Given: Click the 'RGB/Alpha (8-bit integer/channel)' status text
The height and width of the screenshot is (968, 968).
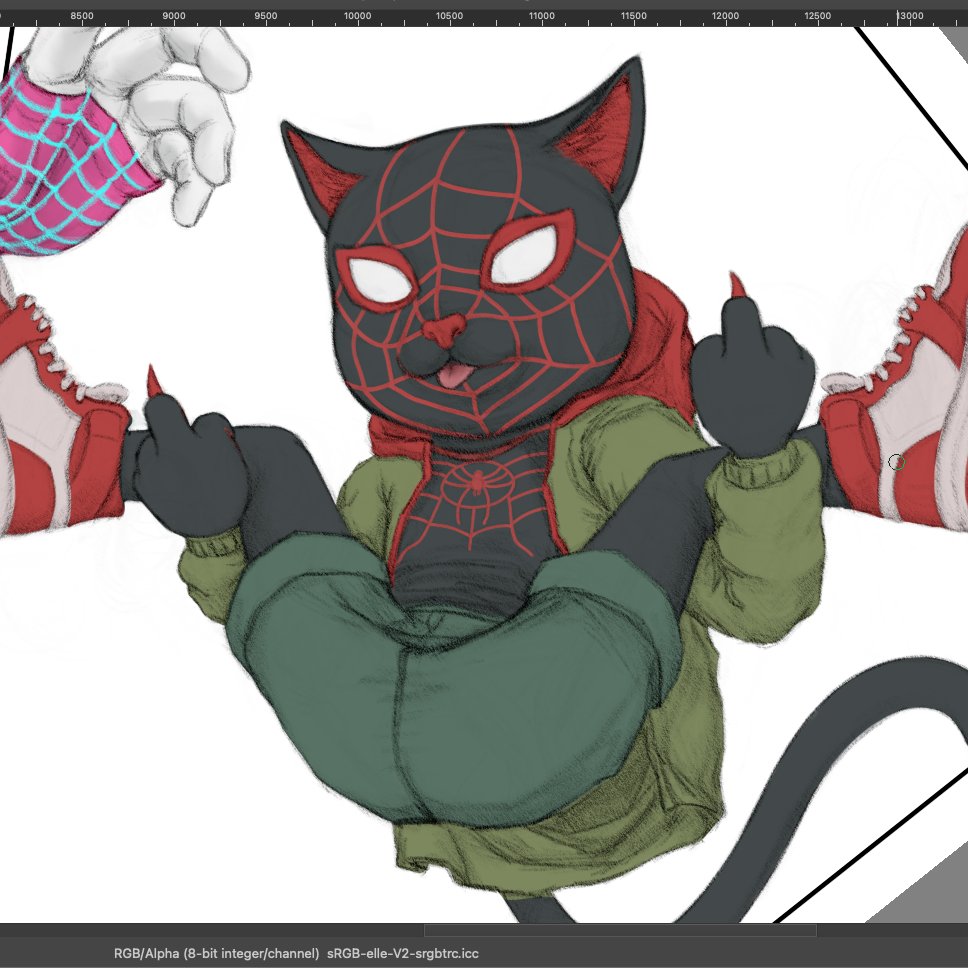Looking at the screenshot, I should pos(217,953).
